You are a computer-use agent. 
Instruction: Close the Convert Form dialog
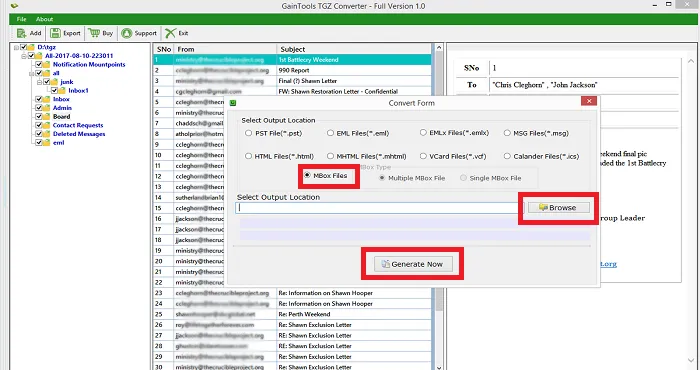coord(589,101)
